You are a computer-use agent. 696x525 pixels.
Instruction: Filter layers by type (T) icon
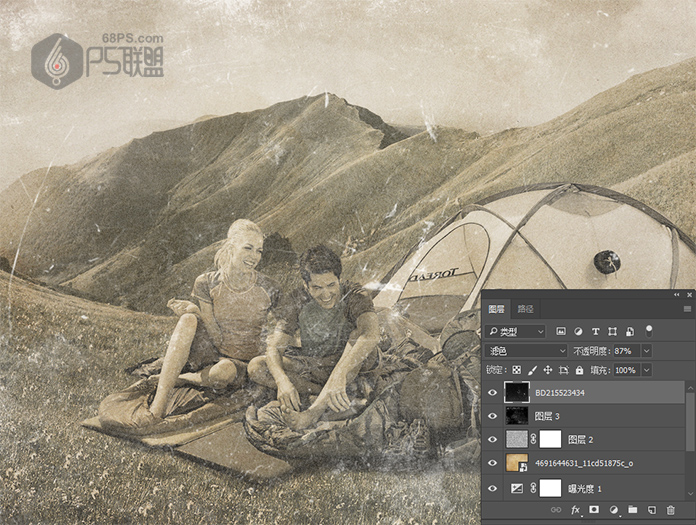click(x=596, y=331)
